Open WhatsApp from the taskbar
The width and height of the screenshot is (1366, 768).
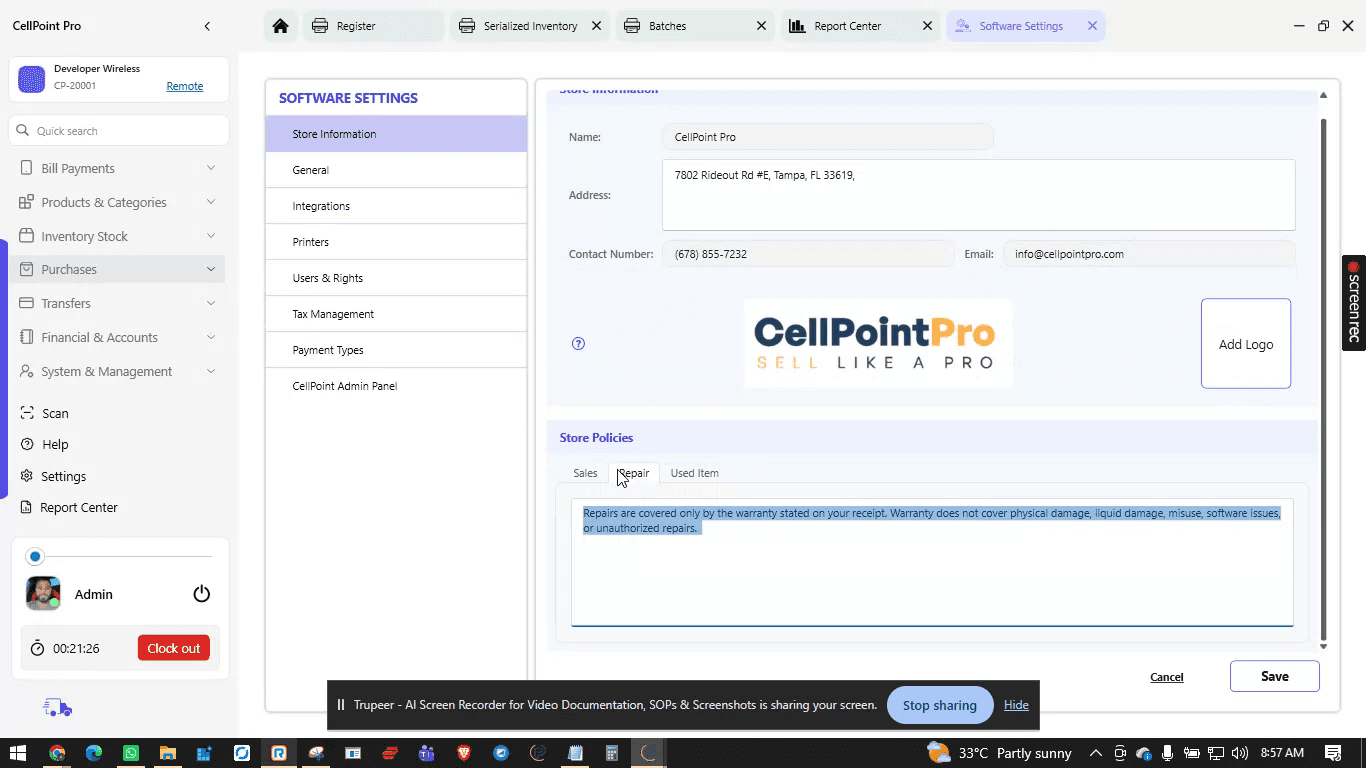[131, 753]
